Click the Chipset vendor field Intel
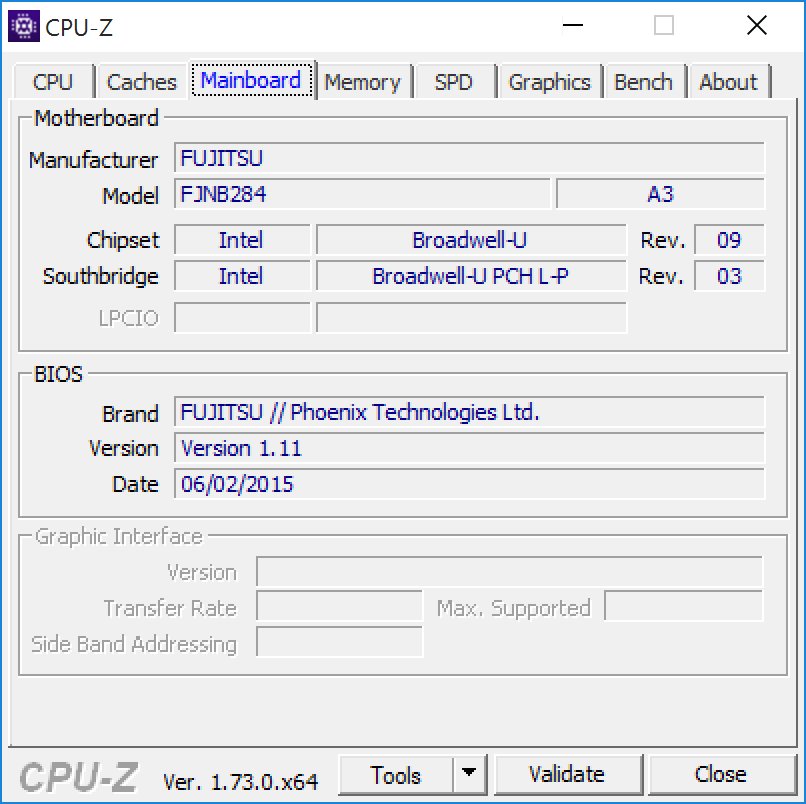 coord(242,240)
